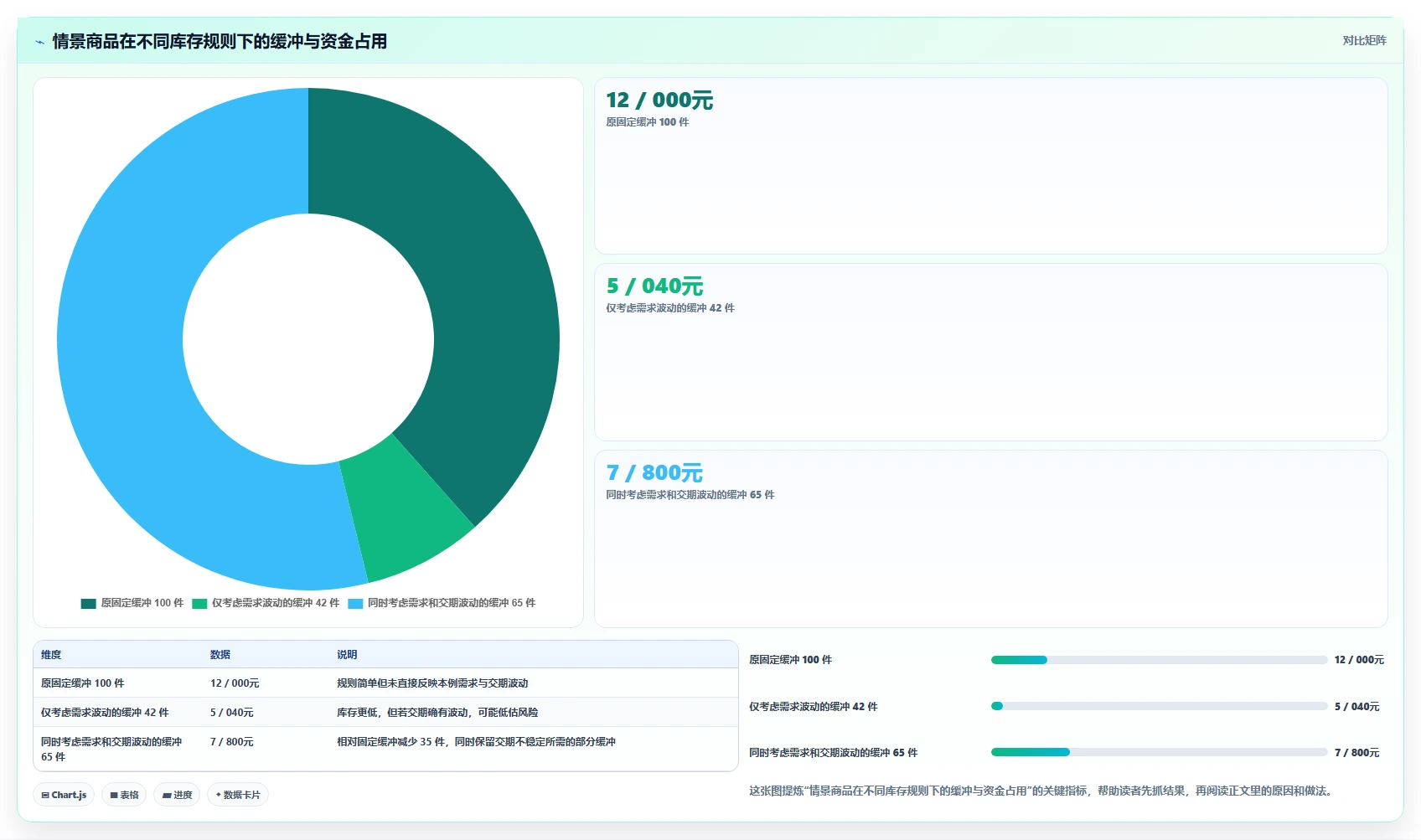The height and width of the screenshot is (840, 1421).
Task: Click the summary sentence below the progress bars
Action: [x=1040, y=791]
